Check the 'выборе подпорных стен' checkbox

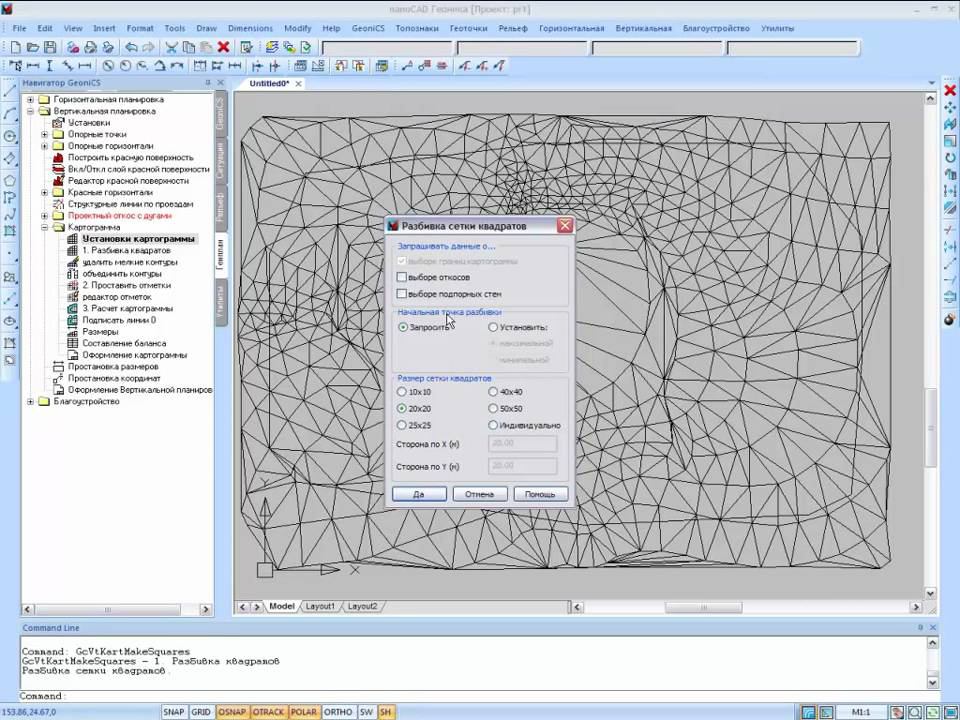pos(402,294)
